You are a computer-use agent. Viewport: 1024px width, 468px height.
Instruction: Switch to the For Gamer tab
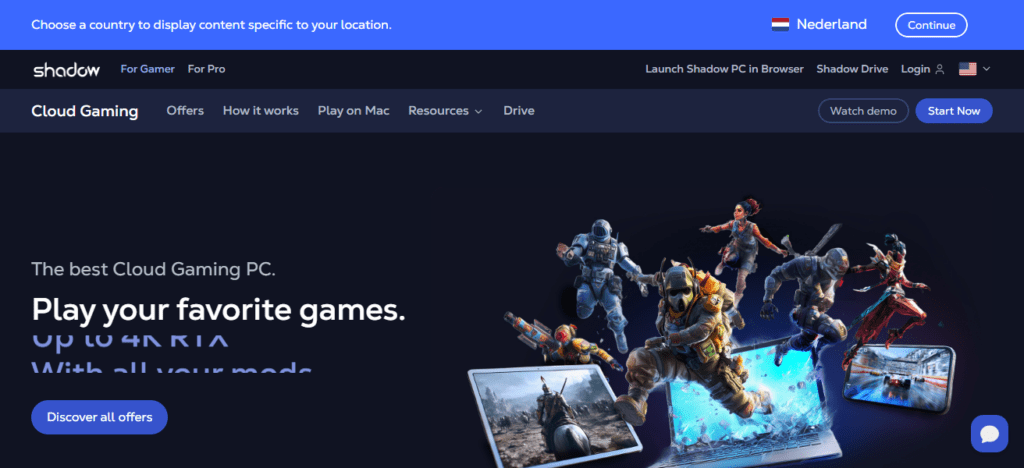(x=148, y=69)
